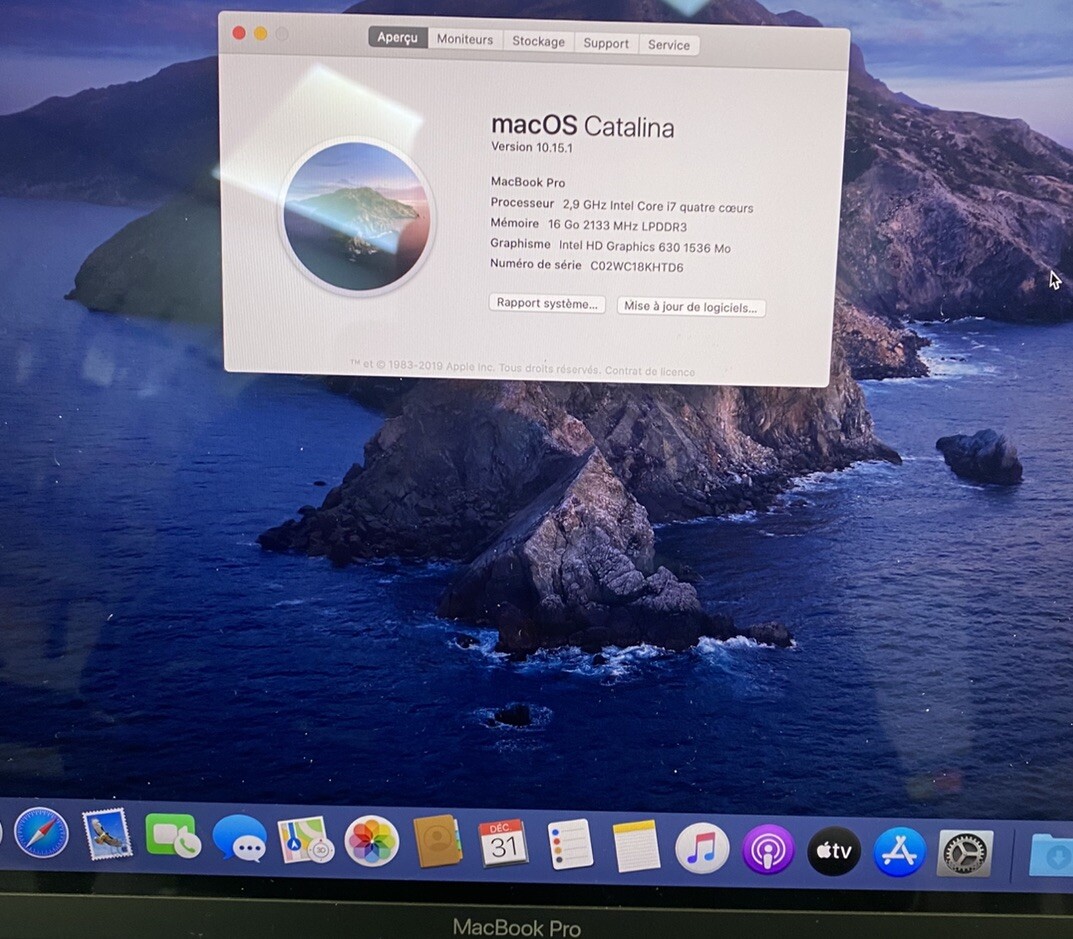Select the Support tab
Screen dimensions: 1073x939
[x=606, y=44]
